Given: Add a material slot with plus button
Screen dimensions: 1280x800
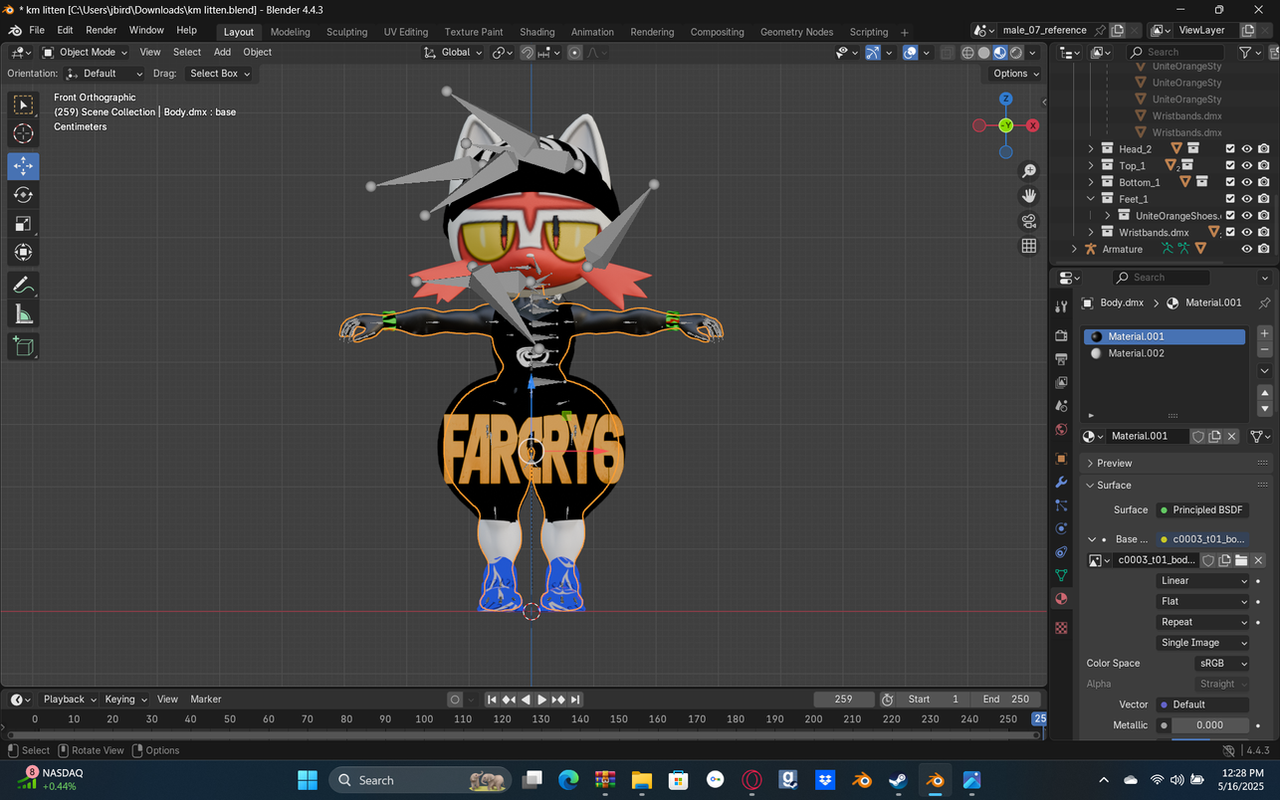Looking at the screenshot, I should pos(1264,333).
